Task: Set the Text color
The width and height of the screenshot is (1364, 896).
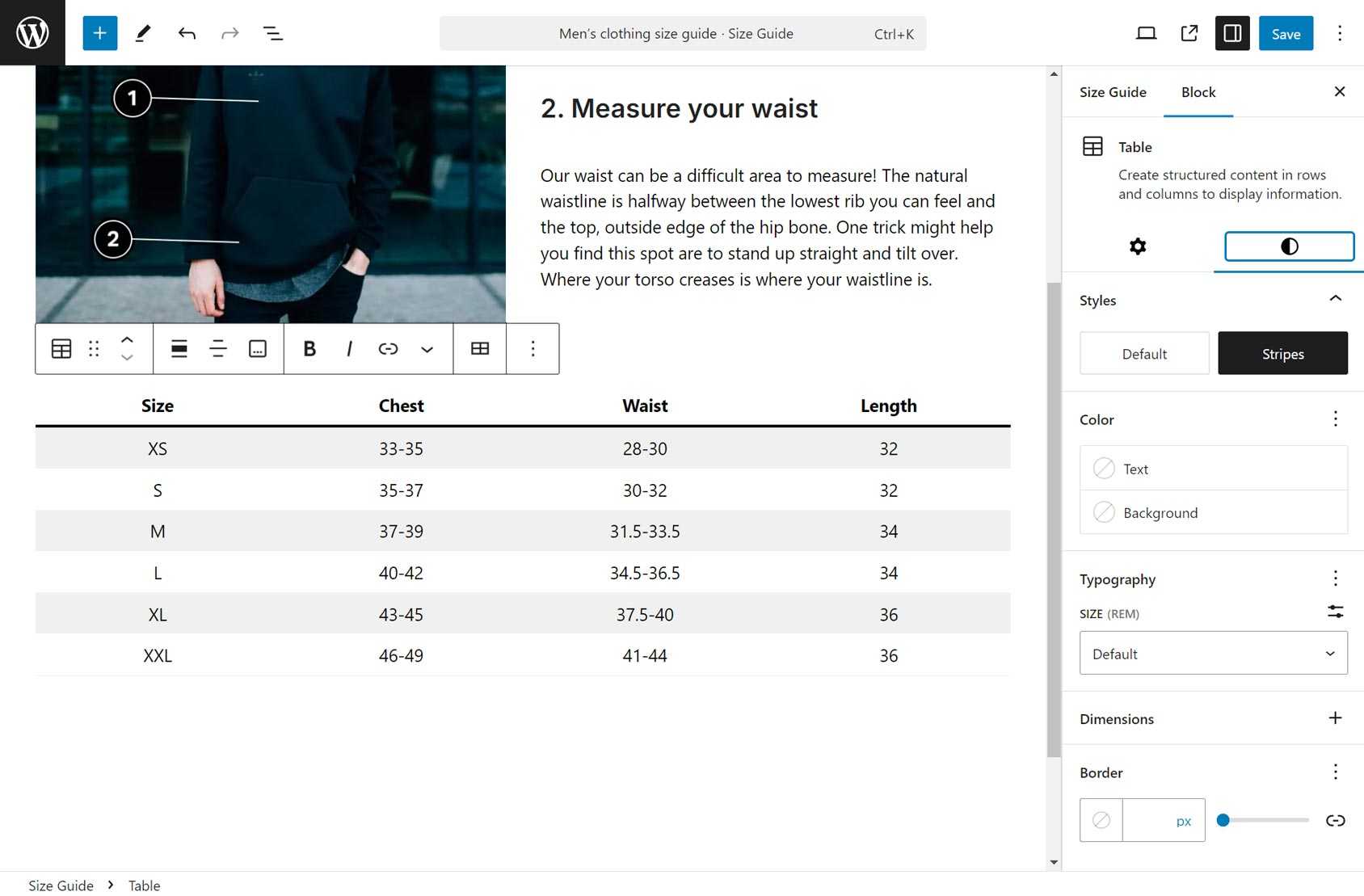Action: click(x=1214, y=469)
